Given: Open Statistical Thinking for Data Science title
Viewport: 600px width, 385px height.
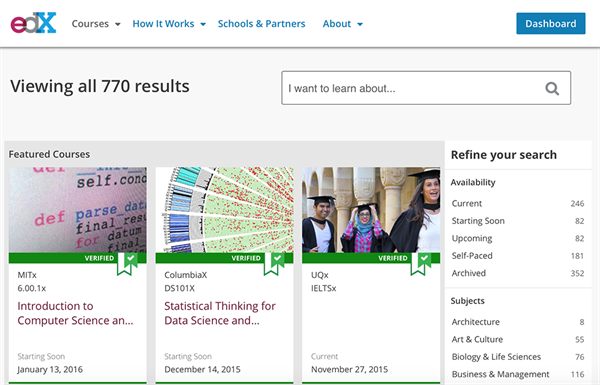Looking at the screenshot, I should coord(220,313).
